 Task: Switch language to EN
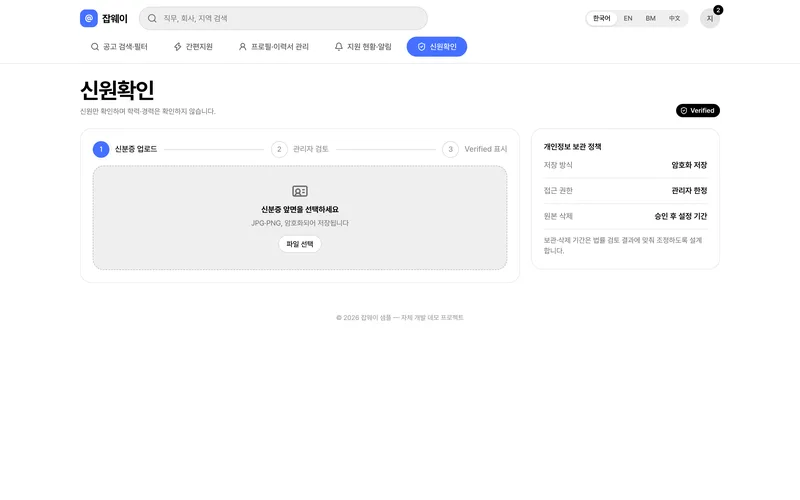click(628, 18)
